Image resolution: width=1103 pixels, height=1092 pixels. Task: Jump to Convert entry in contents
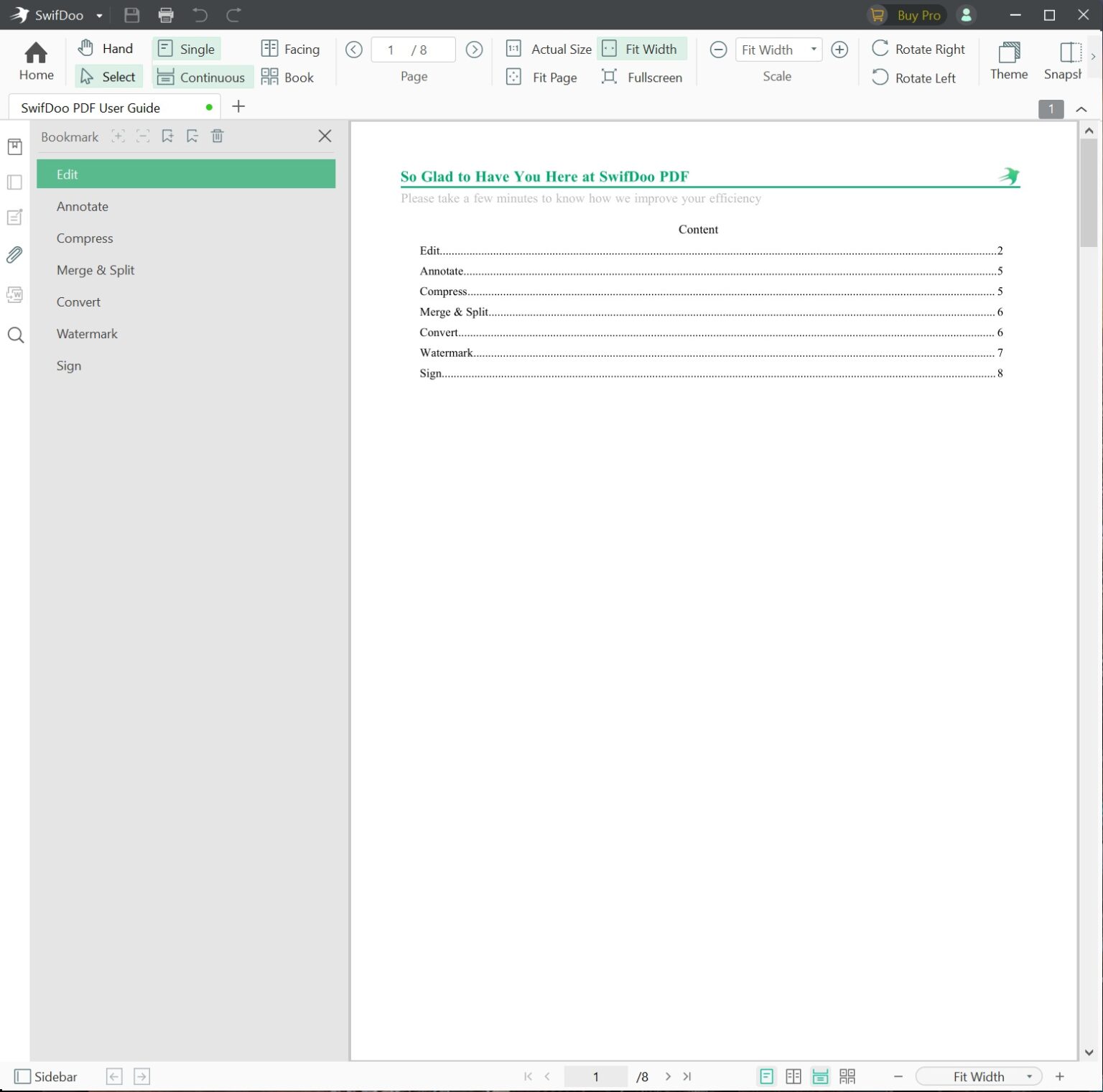pos(711,332)
